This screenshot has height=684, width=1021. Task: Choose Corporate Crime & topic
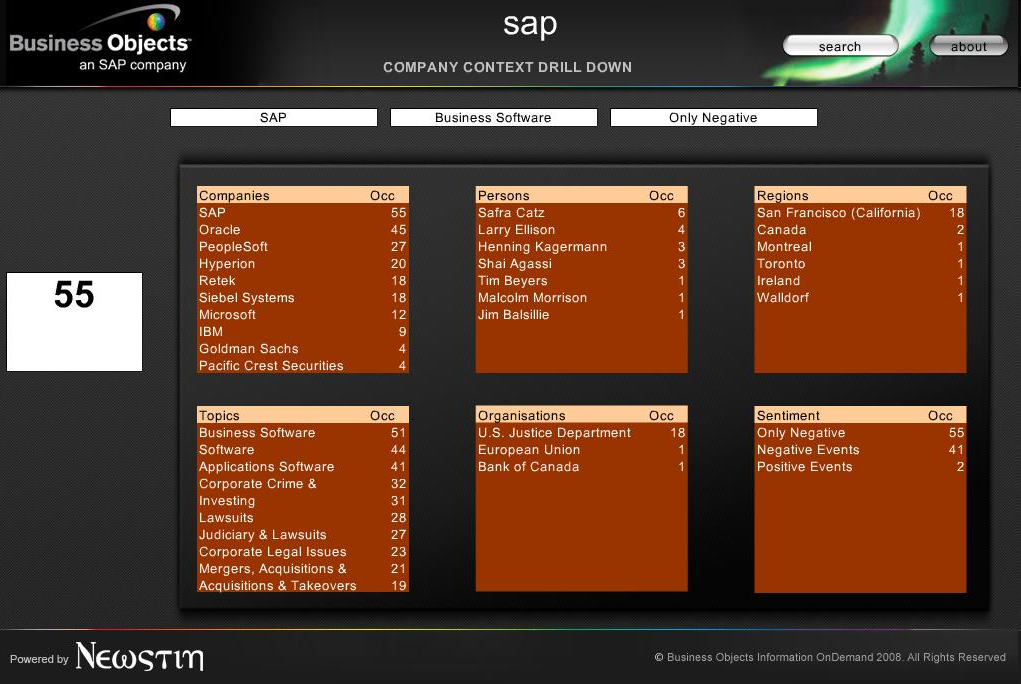tap(303, 483)
